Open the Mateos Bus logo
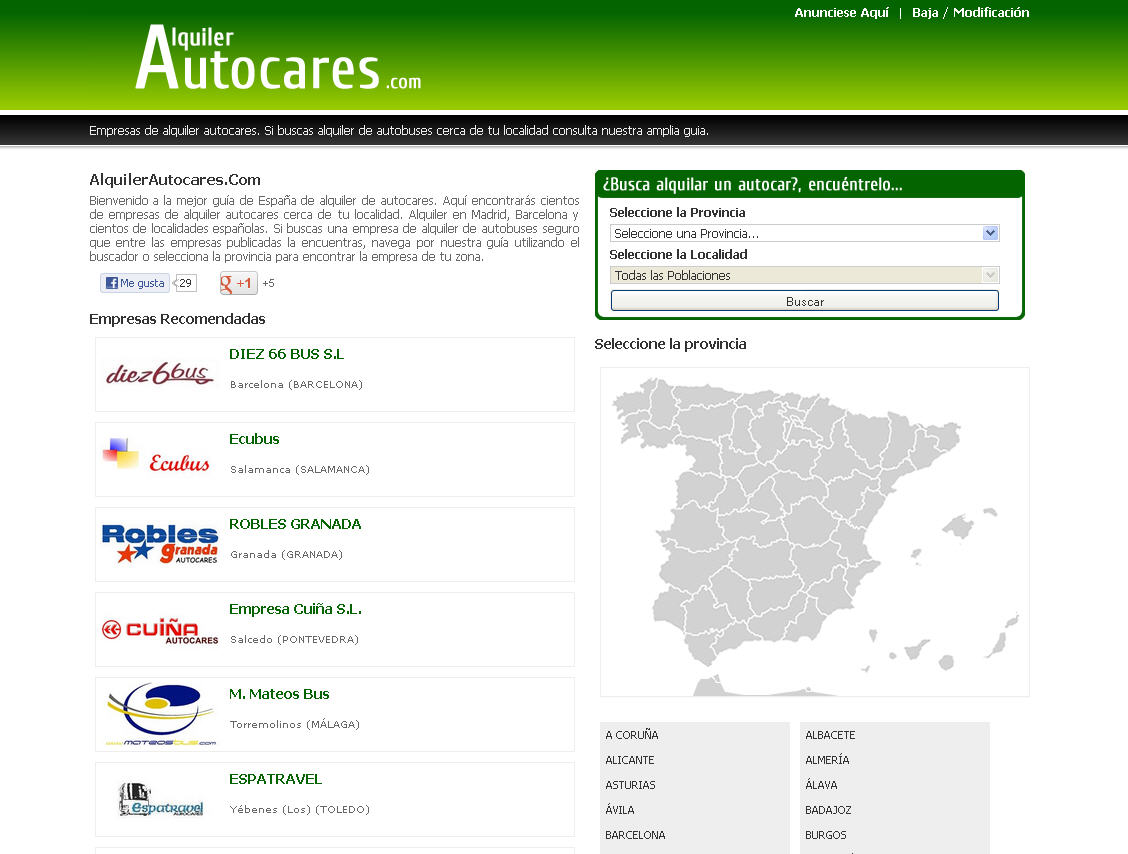The width and height of the screenshot is (1128, 854). point(160,714)
